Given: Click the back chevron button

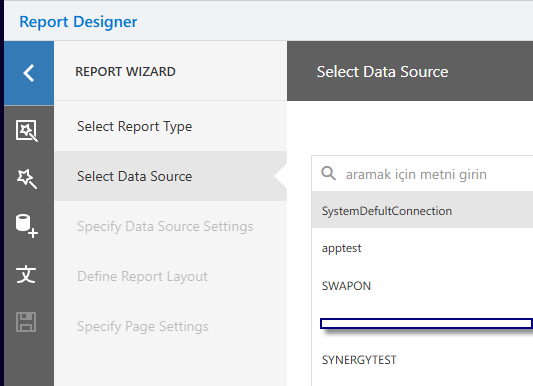Looking at the screenshot, I should click(29, 73).
